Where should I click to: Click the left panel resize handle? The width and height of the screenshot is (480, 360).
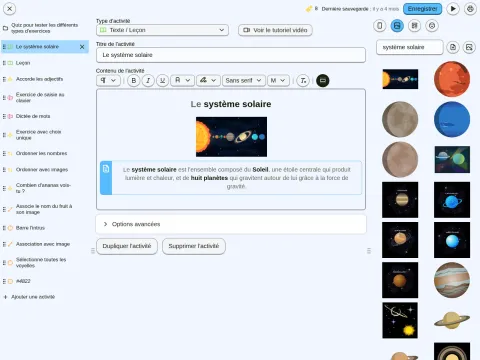93,251
